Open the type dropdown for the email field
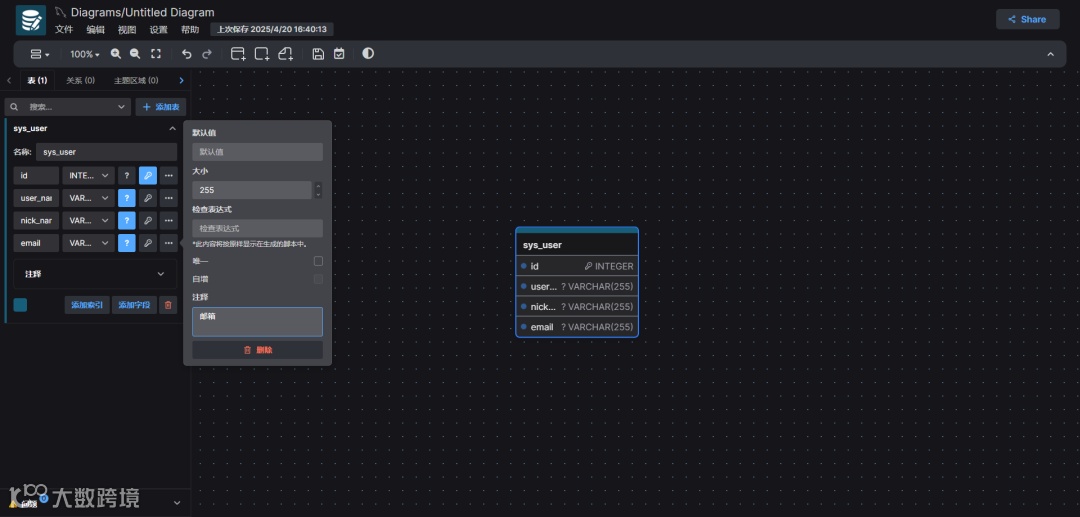The image size is (1080, 517). pyautogui.click(x=89, y=243)
